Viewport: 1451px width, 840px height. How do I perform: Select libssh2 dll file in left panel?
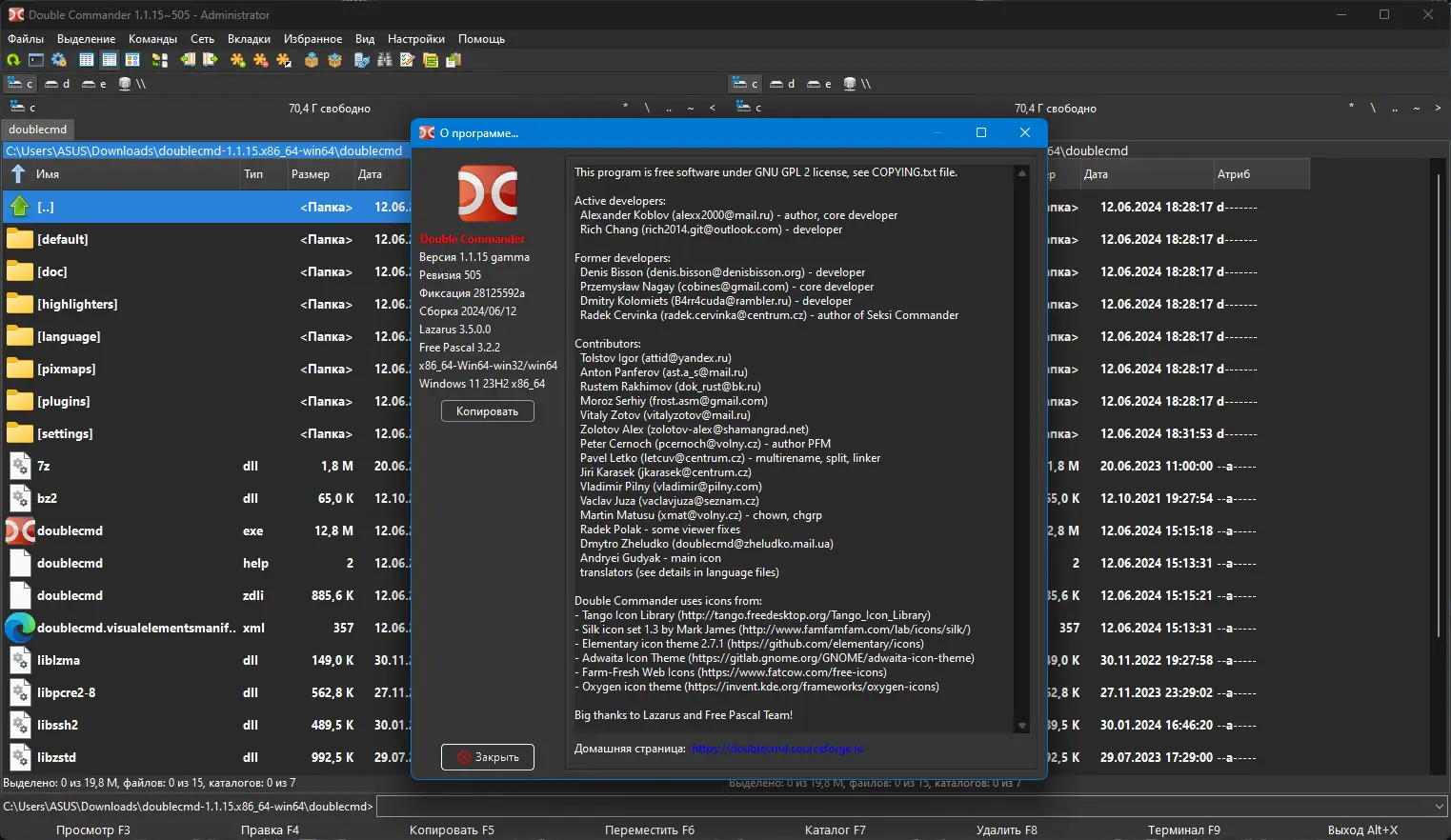[x=207, y=725]
